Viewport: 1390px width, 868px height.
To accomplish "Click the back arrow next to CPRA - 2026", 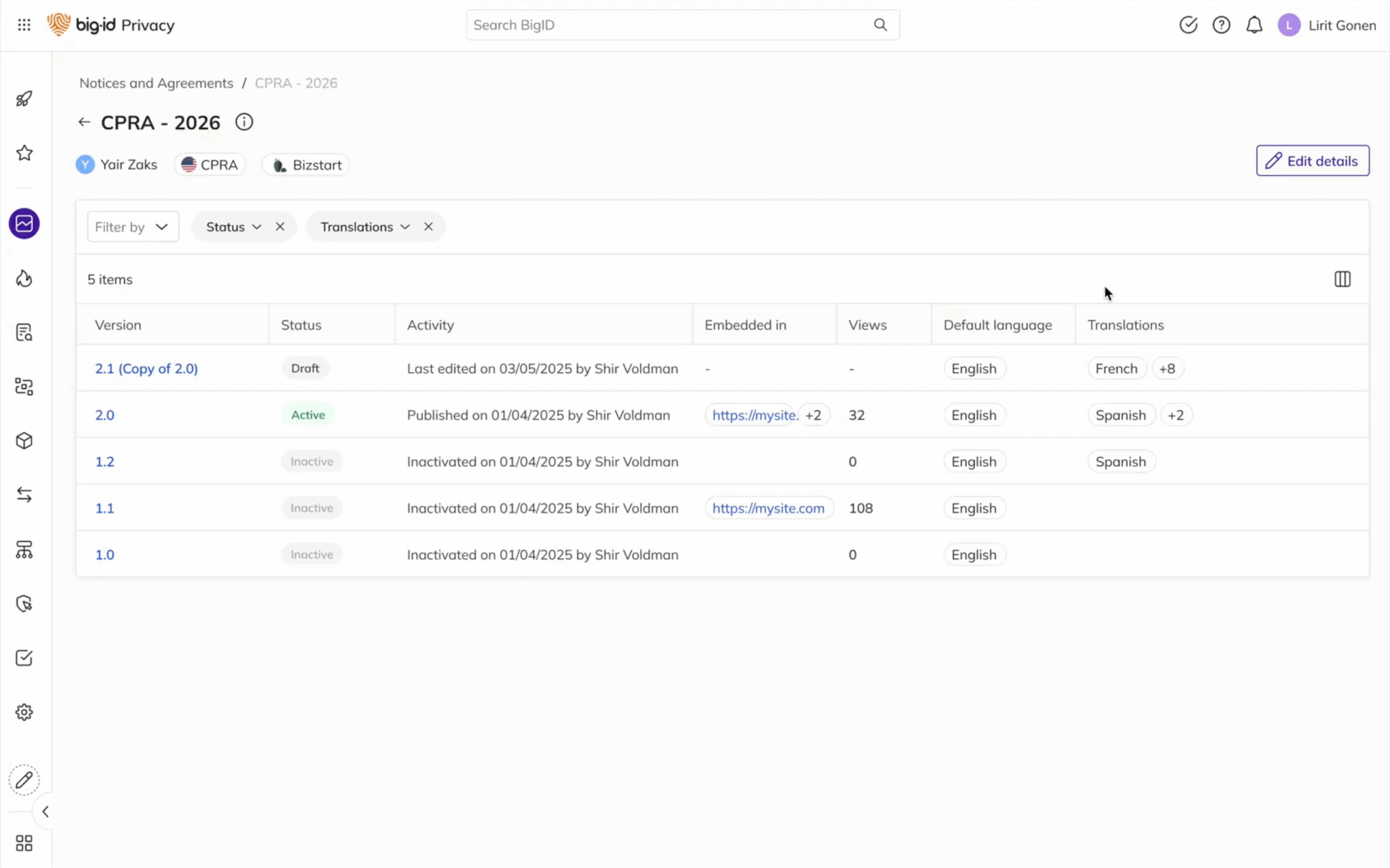I will pyautogui.click(x=84, y=122).
